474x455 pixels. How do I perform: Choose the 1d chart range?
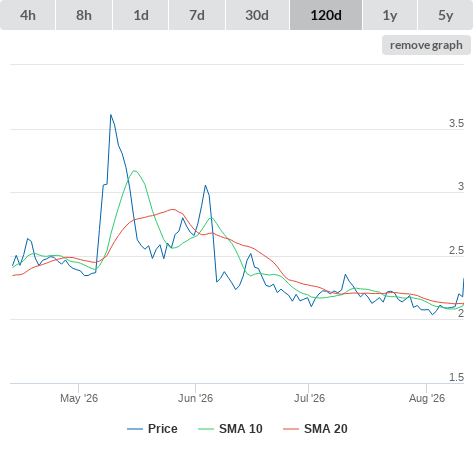click(141, 15)
